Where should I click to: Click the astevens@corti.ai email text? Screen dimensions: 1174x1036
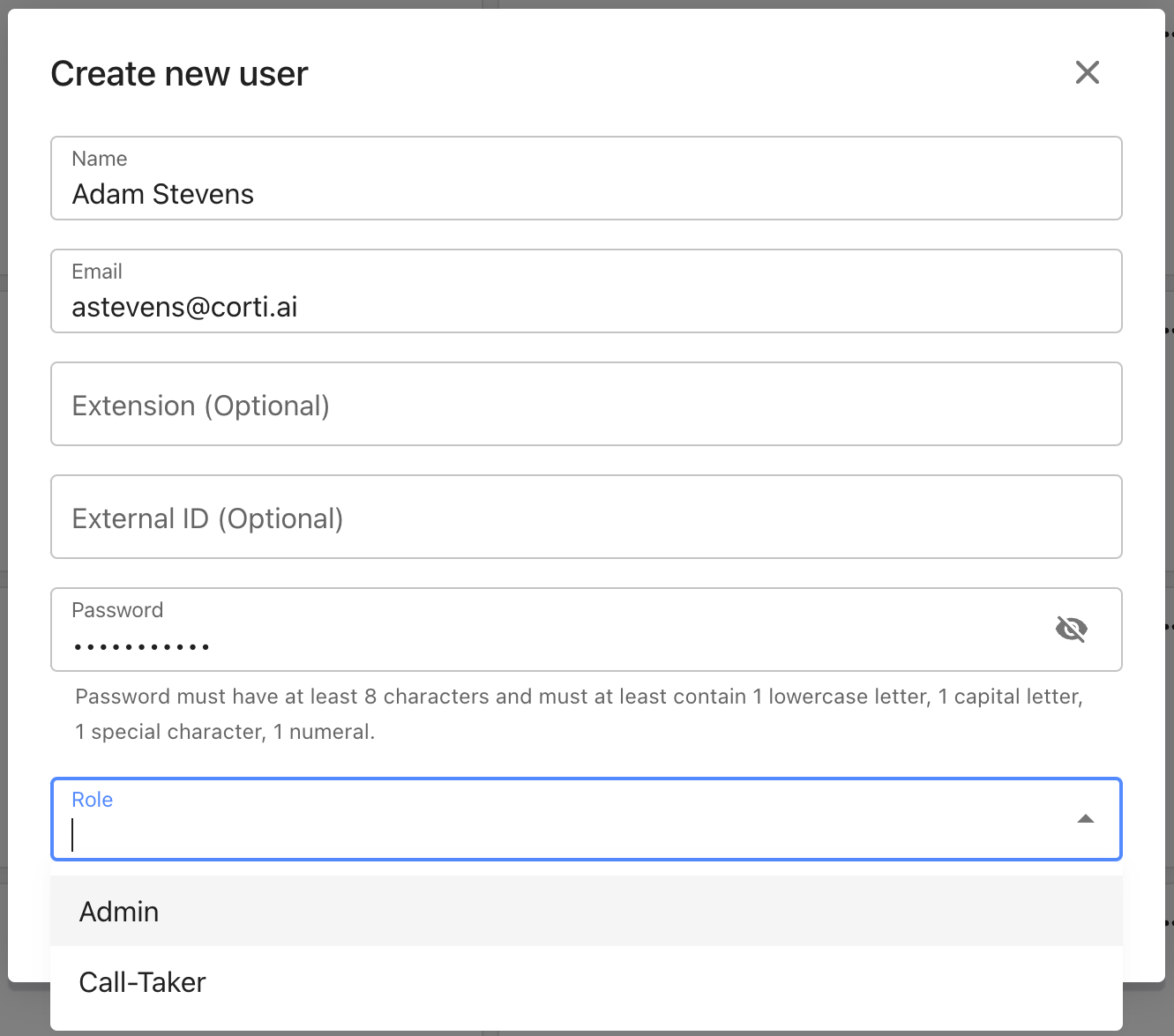point(184,307)
